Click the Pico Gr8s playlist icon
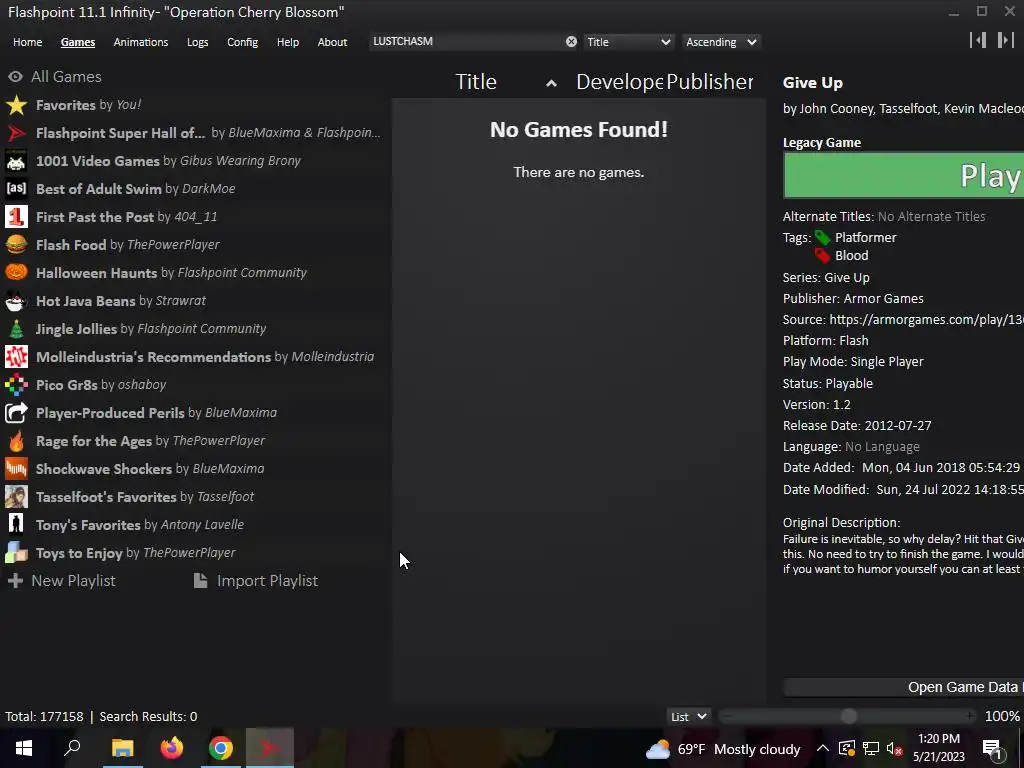1024x768 pixels. click(16, 385)
